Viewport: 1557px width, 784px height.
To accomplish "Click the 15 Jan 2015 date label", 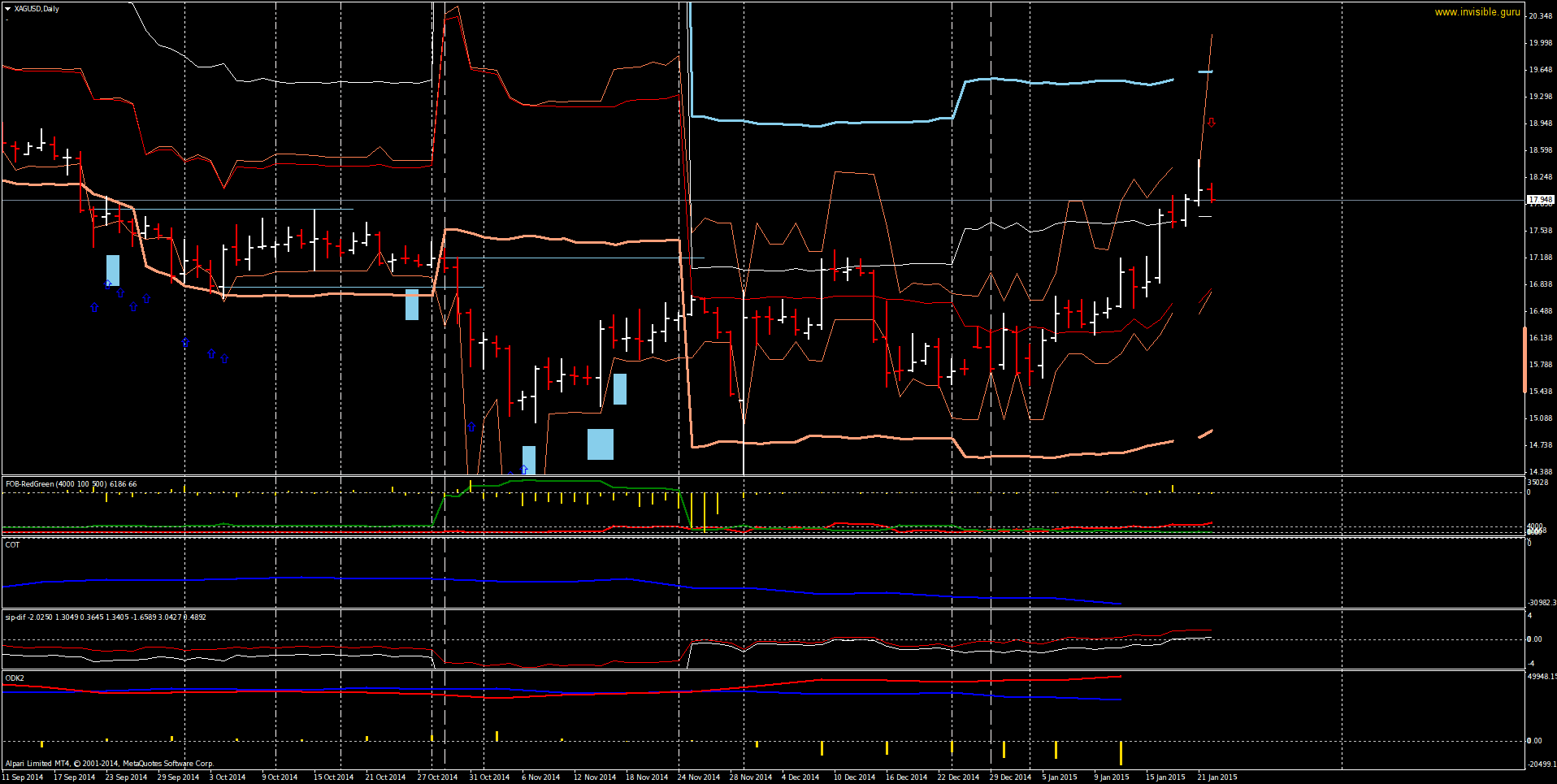I will [x=1165, y=778].
